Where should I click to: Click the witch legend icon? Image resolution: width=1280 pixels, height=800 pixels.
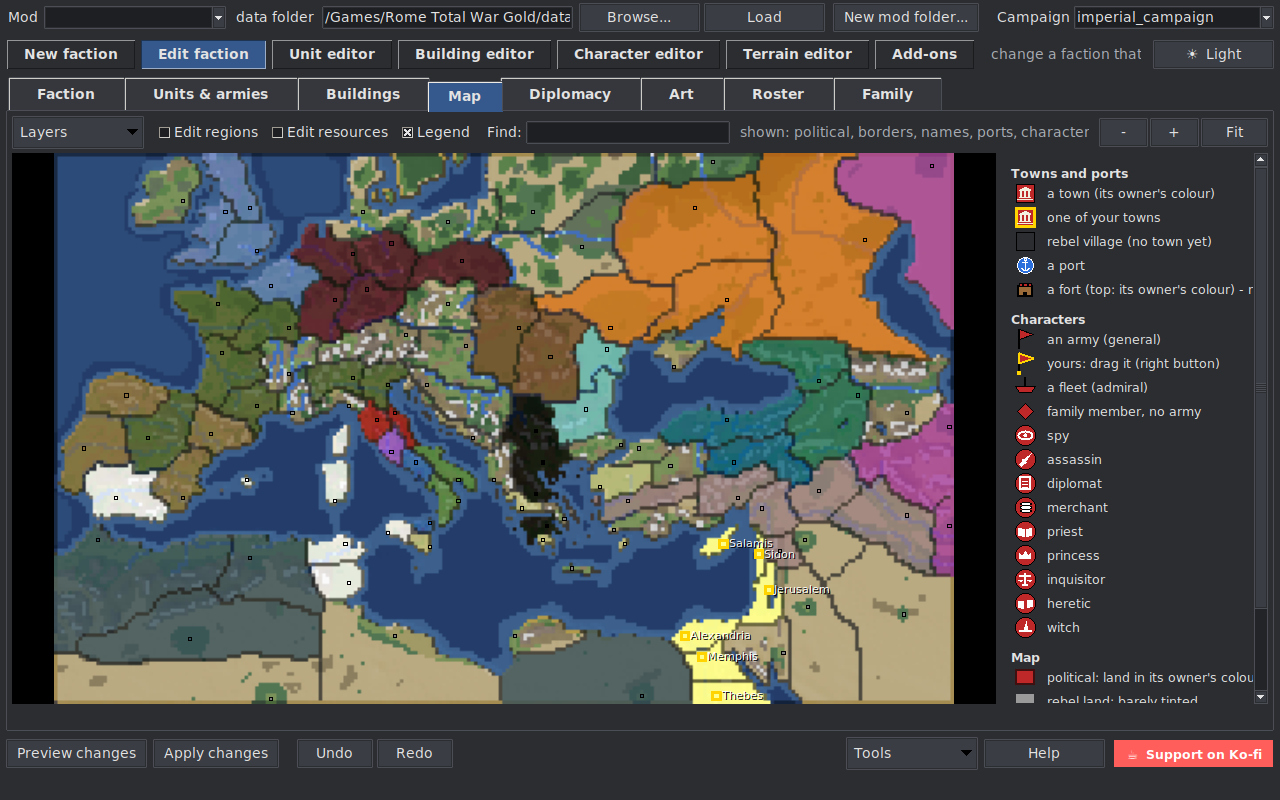coord(1025,628)
